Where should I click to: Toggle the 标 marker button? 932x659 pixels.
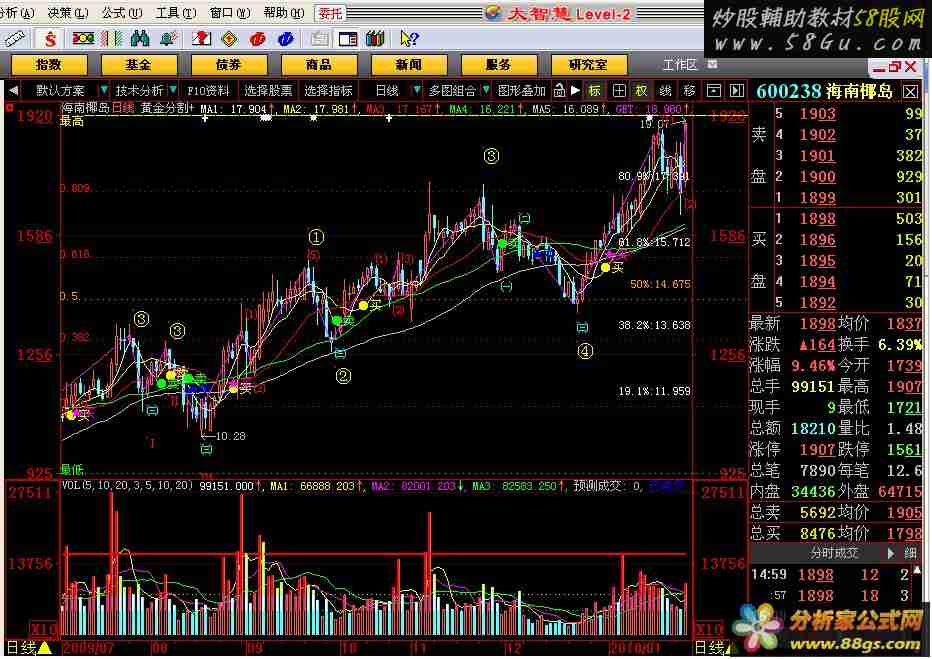[x=594, y=90]
